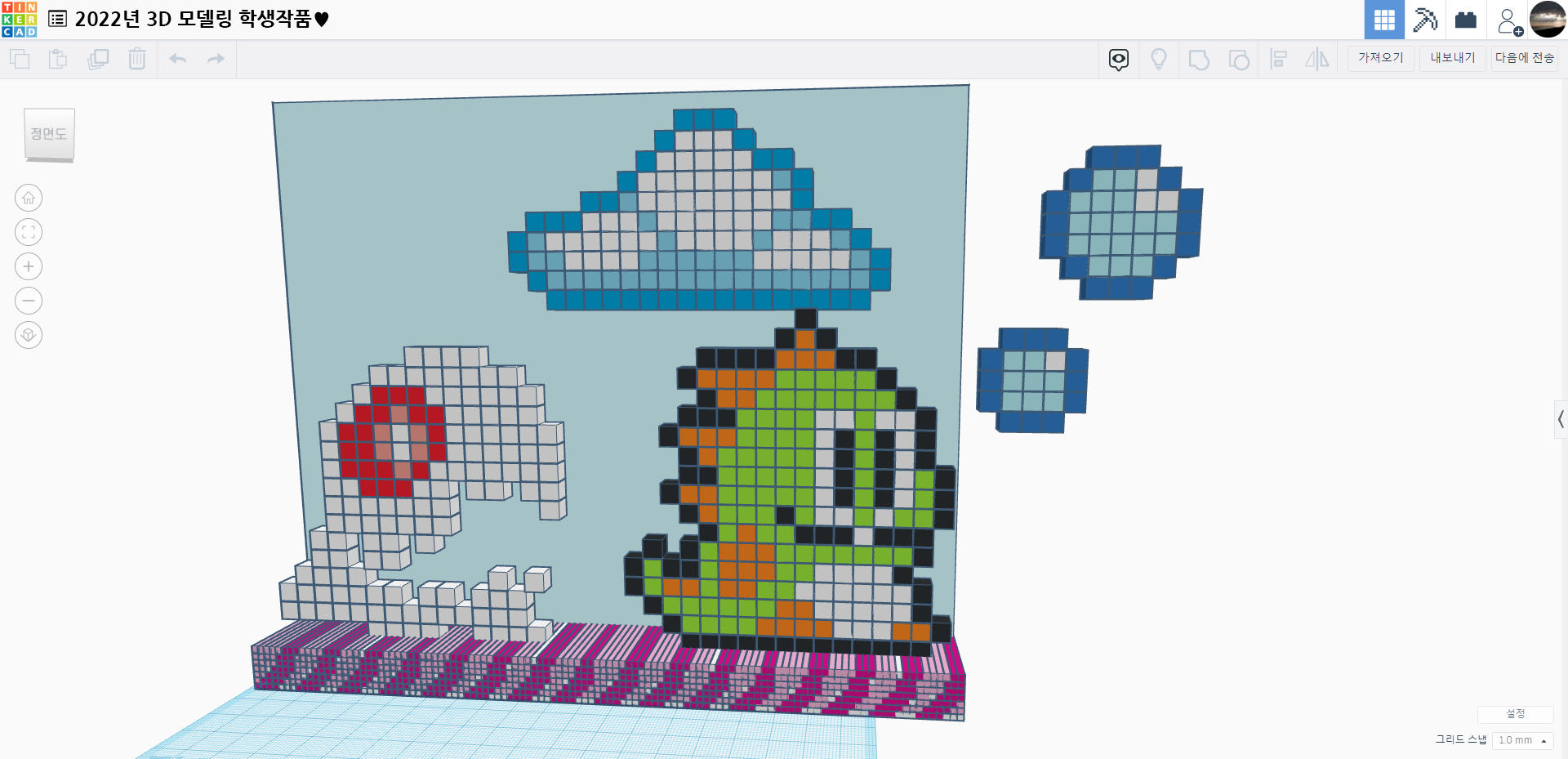Open the 설정 settings button
The height and width of the screenshot is (759, 1568).
[x=1515, y=714]
